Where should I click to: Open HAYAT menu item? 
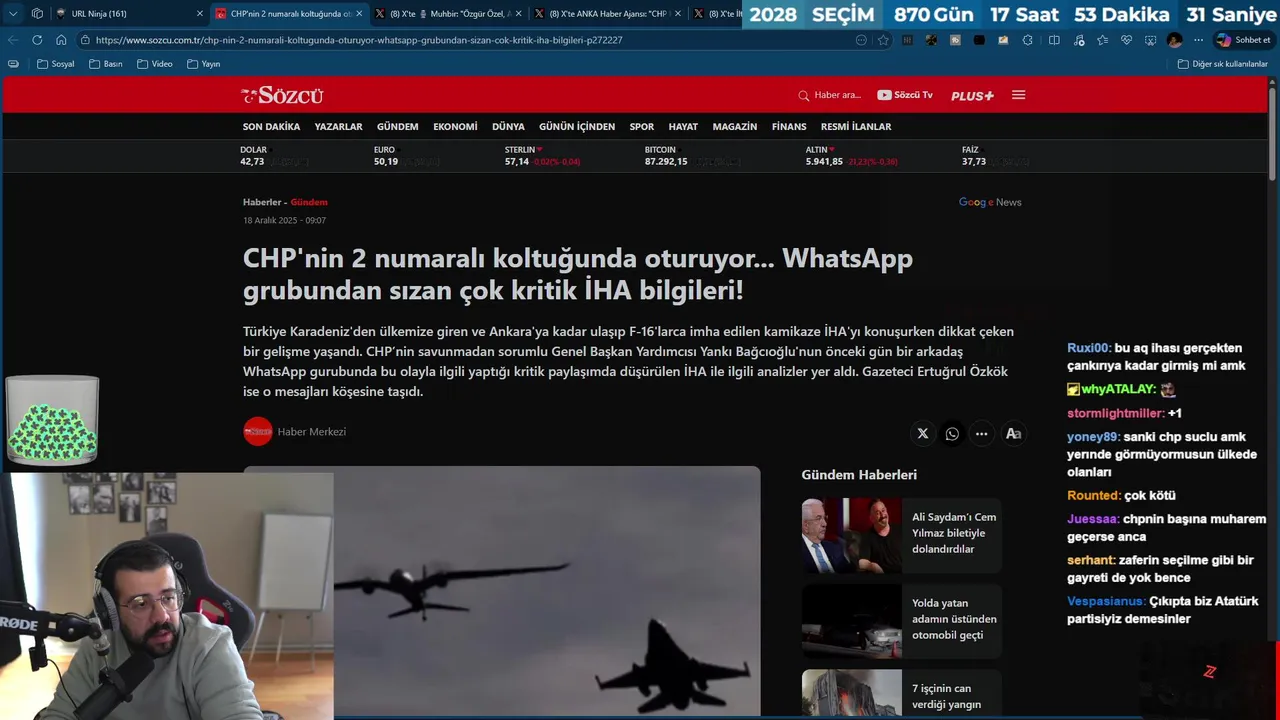click(x=683, y=127)
